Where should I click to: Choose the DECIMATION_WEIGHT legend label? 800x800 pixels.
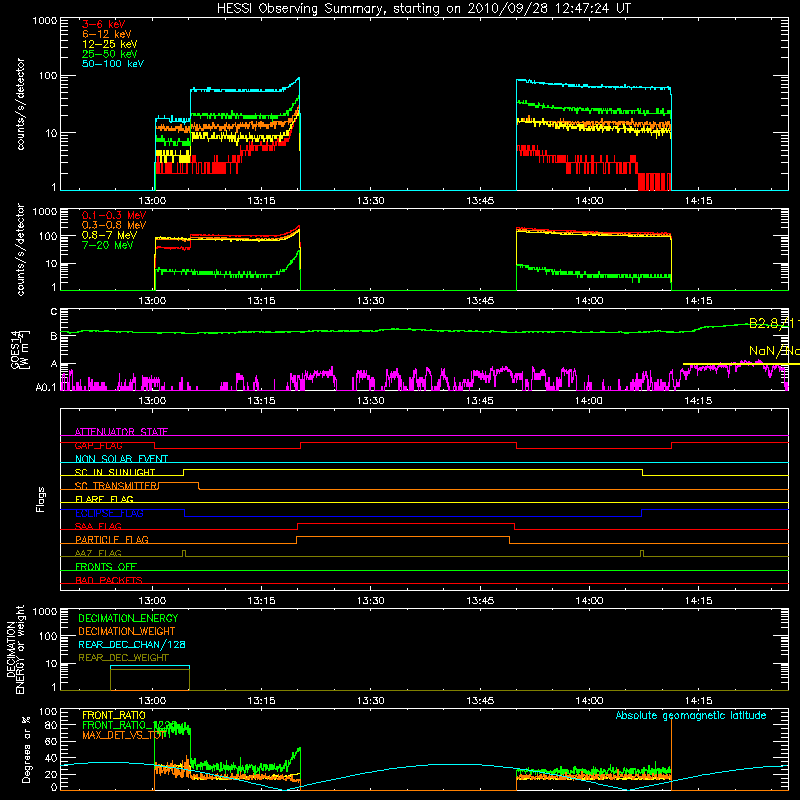[x=127, y=631]
